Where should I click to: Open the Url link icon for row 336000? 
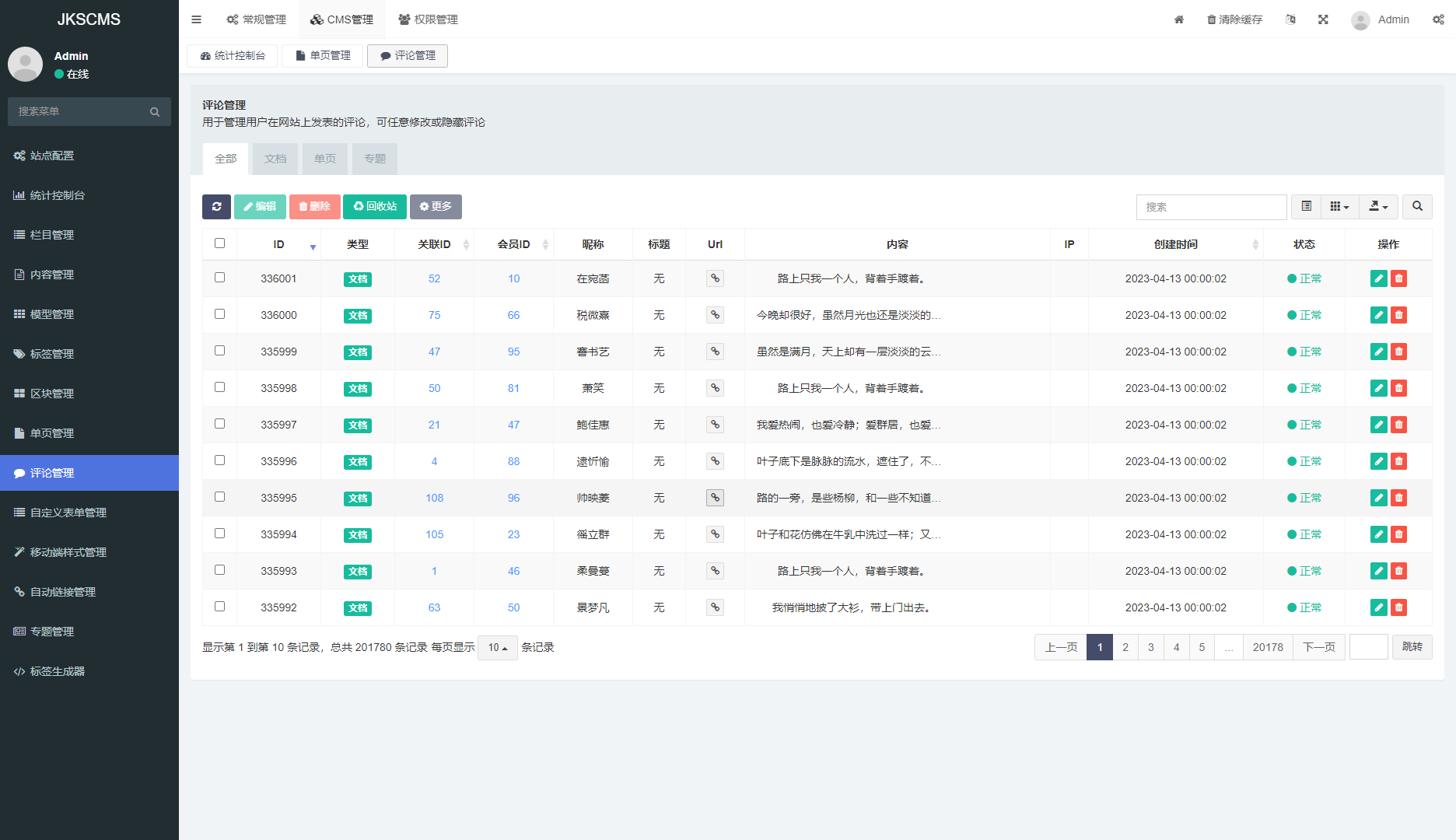click(715, 315)
